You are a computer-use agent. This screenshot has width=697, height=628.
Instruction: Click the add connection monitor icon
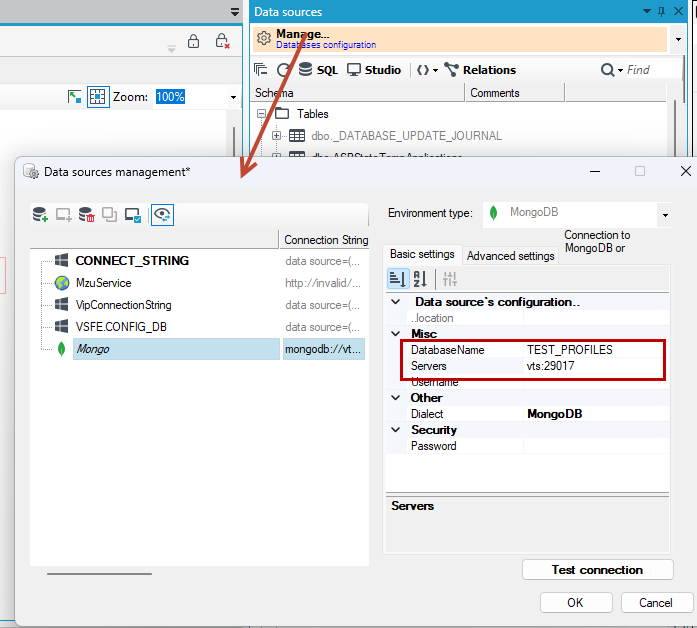click(63, 215)
